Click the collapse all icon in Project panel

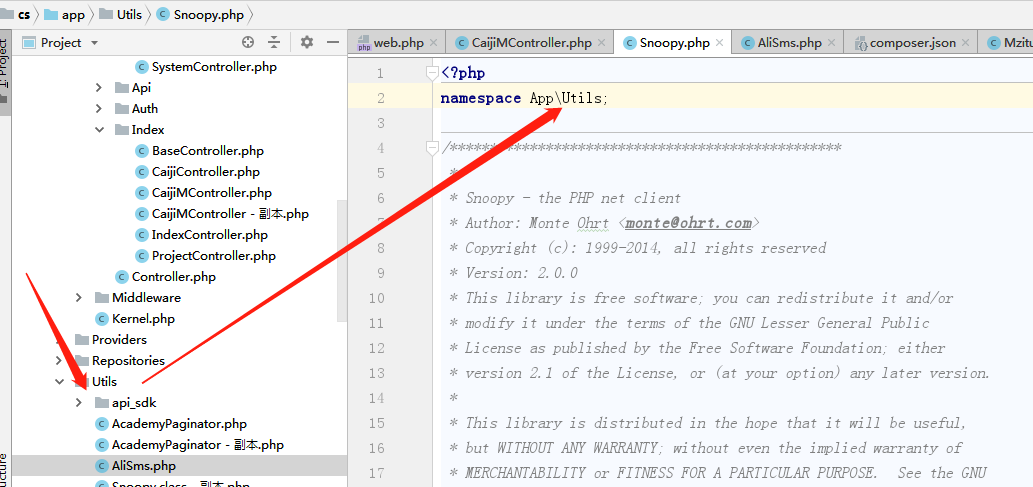click(274, 42)
